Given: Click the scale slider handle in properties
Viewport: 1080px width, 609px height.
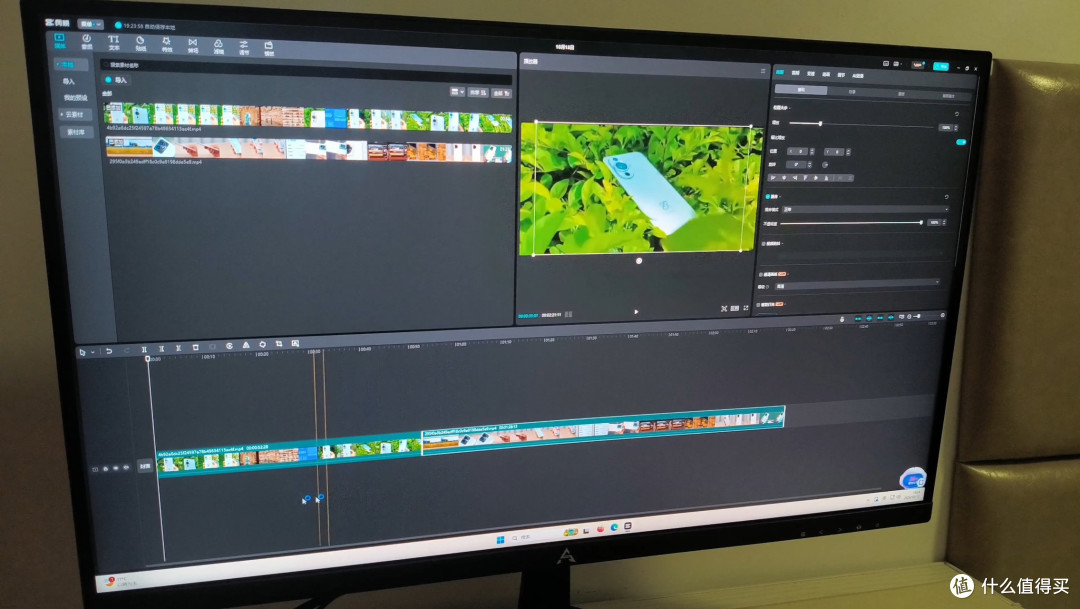Looking at the screenshot, I should (820, 123).
